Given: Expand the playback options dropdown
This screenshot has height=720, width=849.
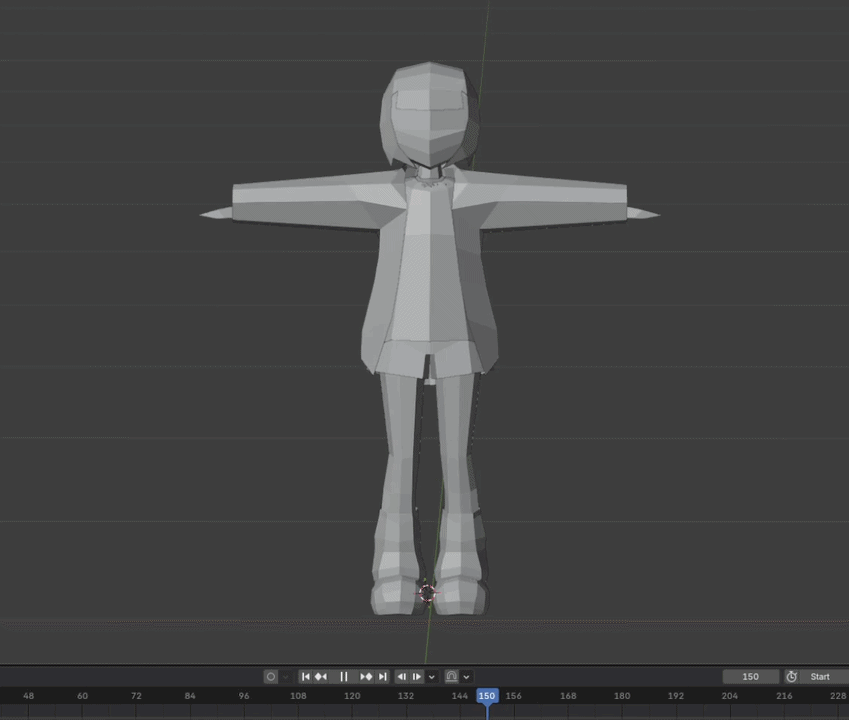Looking at the screenshot, I should tap(432, 677).
